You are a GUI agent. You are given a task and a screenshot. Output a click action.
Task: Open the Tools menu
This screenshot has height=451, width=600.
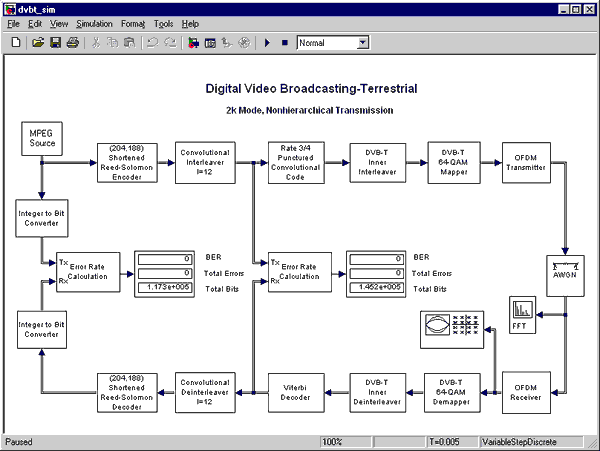[163, 24]
